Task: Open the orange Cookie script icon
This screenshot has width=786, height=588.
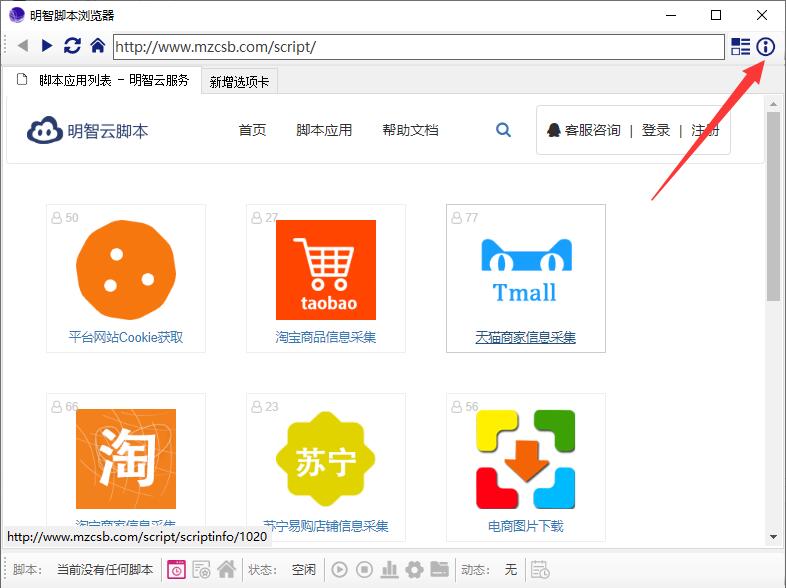Action: [126, 270]
